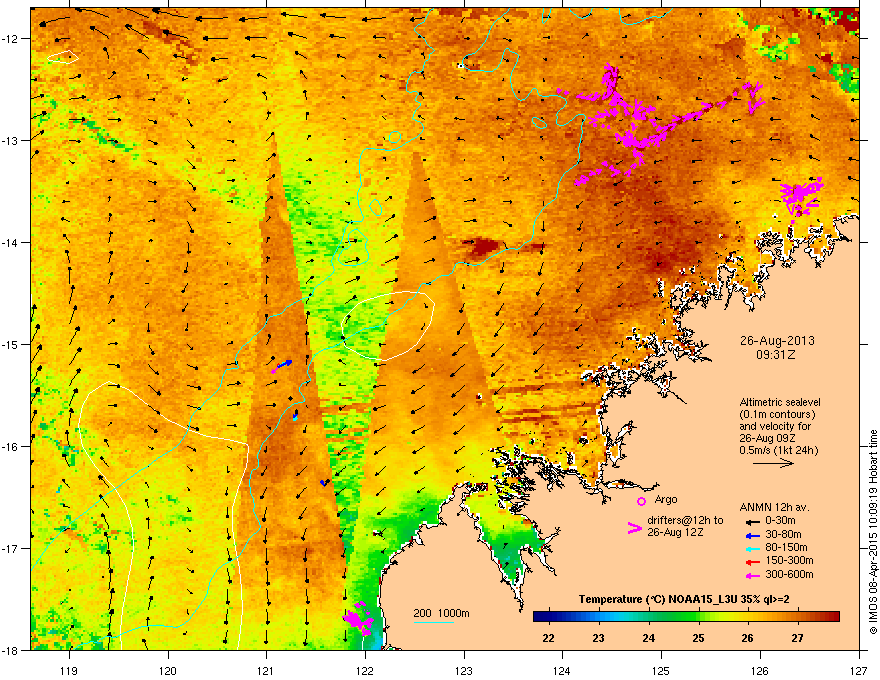
Task: Click the 'ANMN 12h av.' heading
Action: pos(774,507)
